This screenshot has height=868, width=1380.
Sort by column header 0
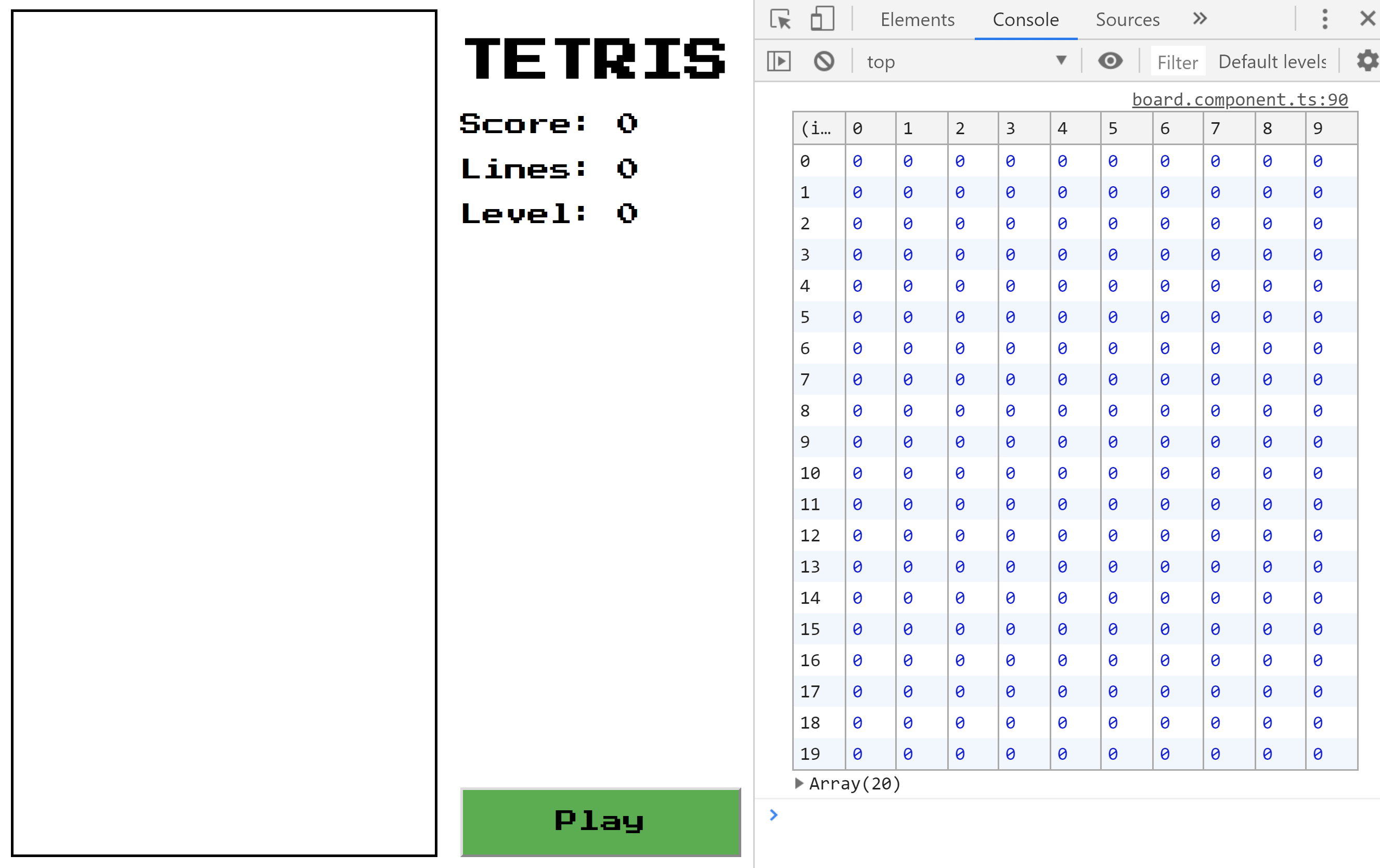click(x=870, y=128)
